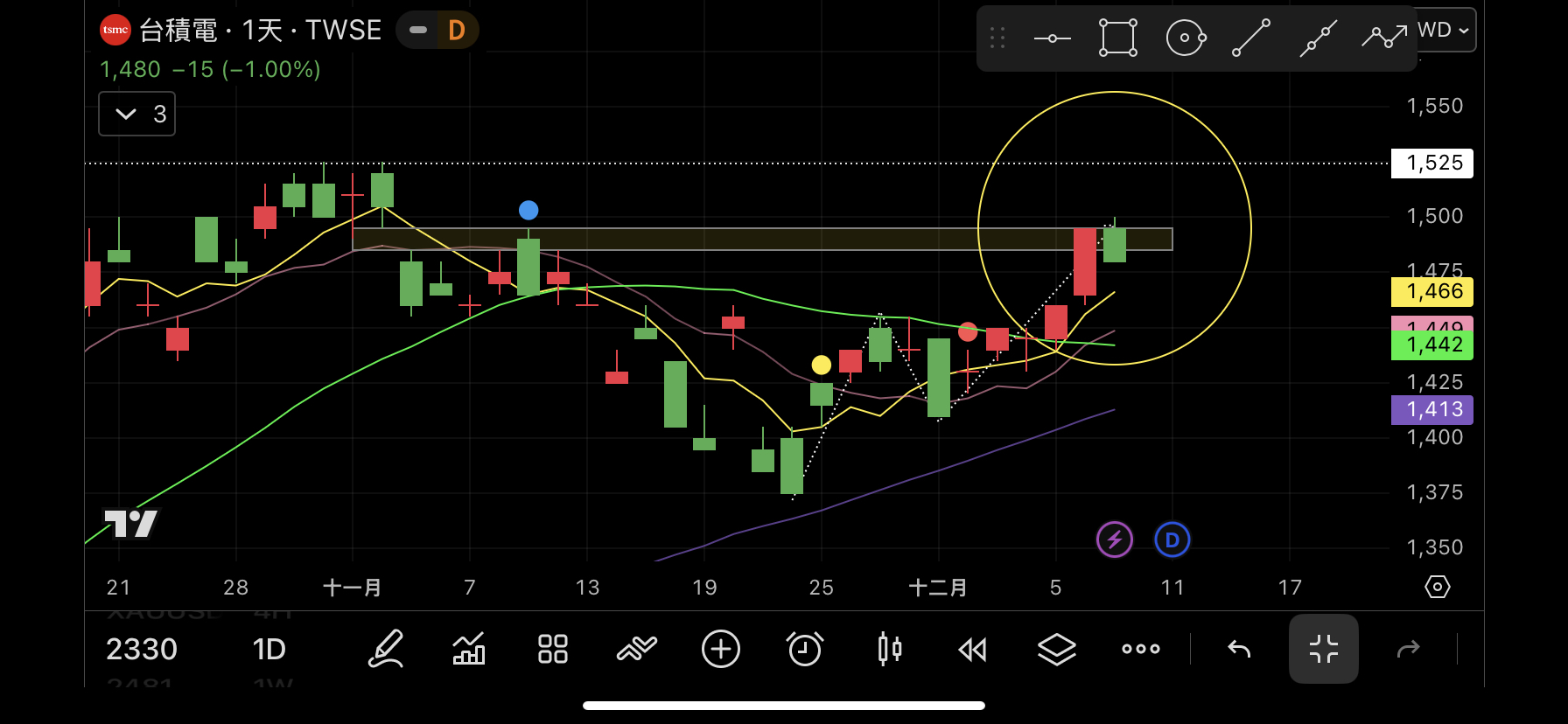Click the green 1,442 moving average label
Screen dimensions: 1568x724
[1432, 345]
